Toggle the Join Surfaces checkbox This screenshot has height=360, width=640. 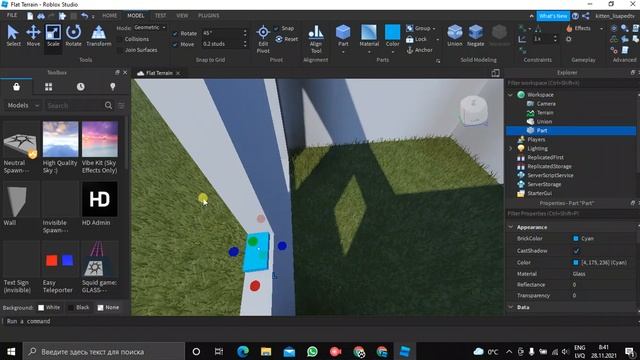pyautogui.click(x=120, y=50)
